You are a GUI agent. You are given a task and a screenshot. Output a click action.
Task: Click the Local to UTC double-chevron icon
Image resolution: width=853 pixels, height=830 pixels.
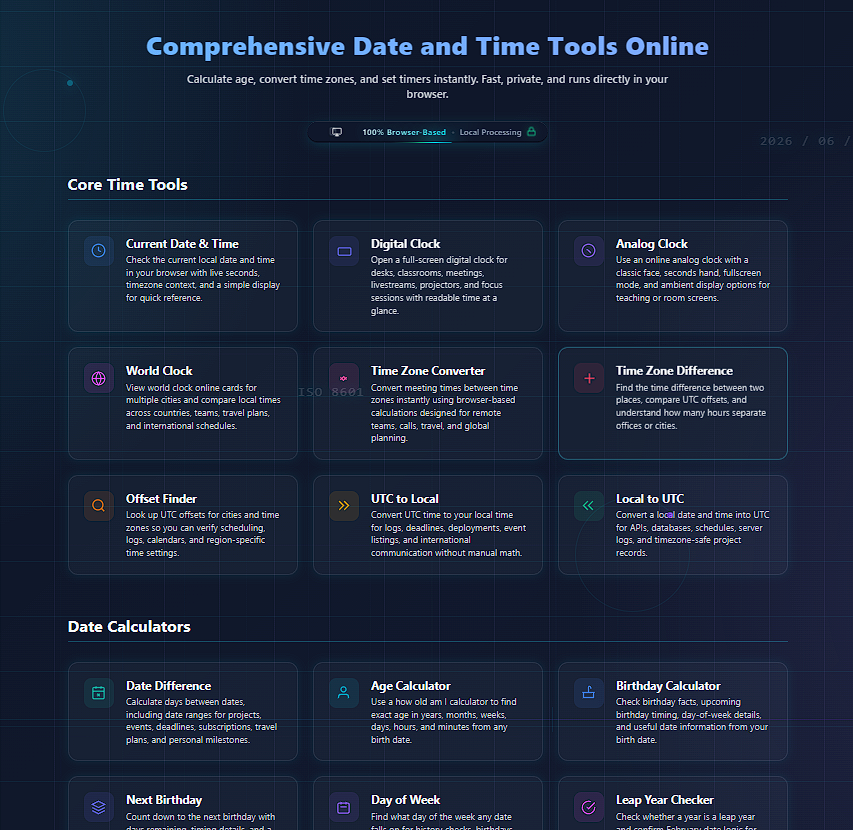588,505
